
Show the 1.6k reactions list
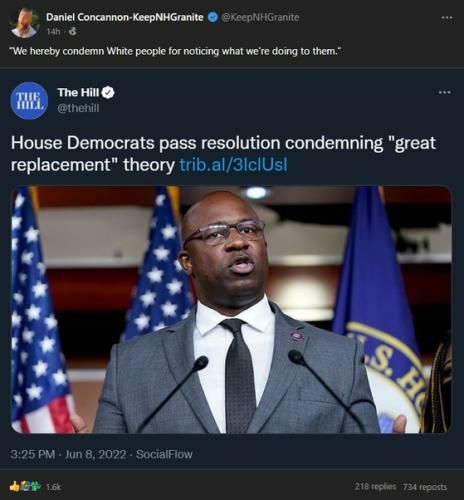(x=53, y=487)
